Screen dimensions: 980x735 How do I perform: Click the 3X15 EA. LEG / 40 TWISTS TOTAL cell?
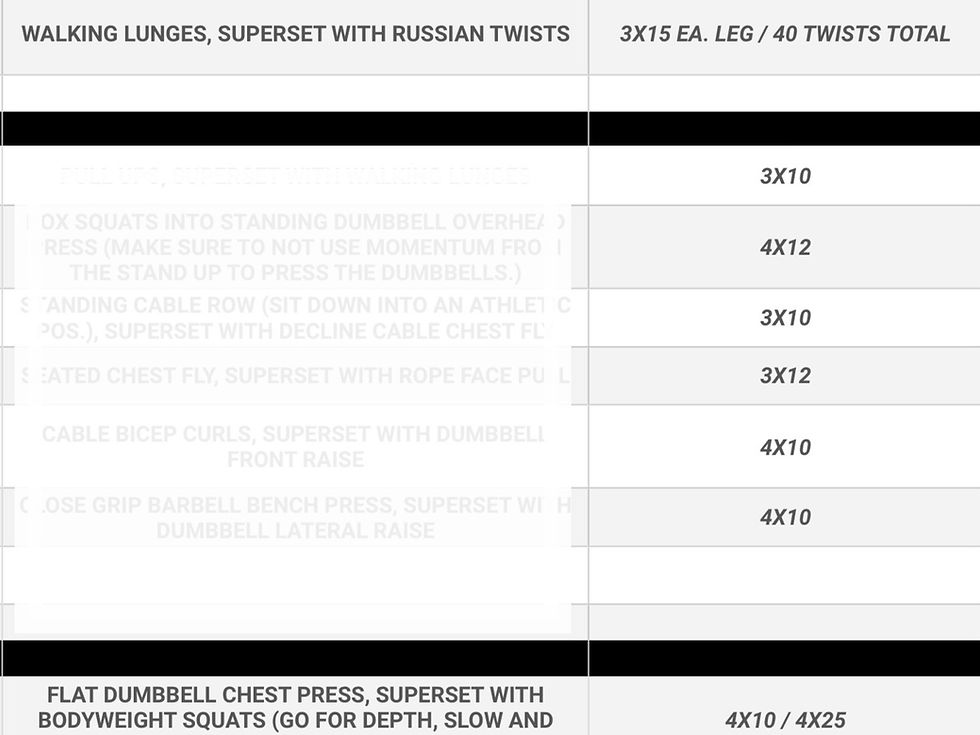click(x=784, y=36)
